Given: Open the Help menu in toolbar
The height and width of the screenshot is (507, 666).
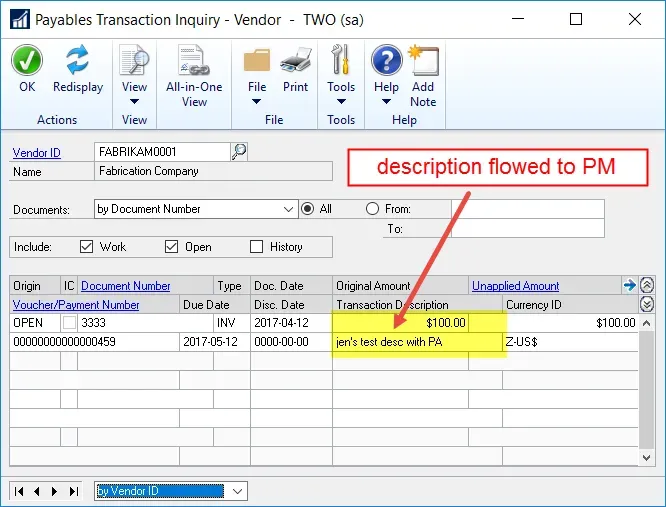Looking at the screenshot, I should coord(386,72).
